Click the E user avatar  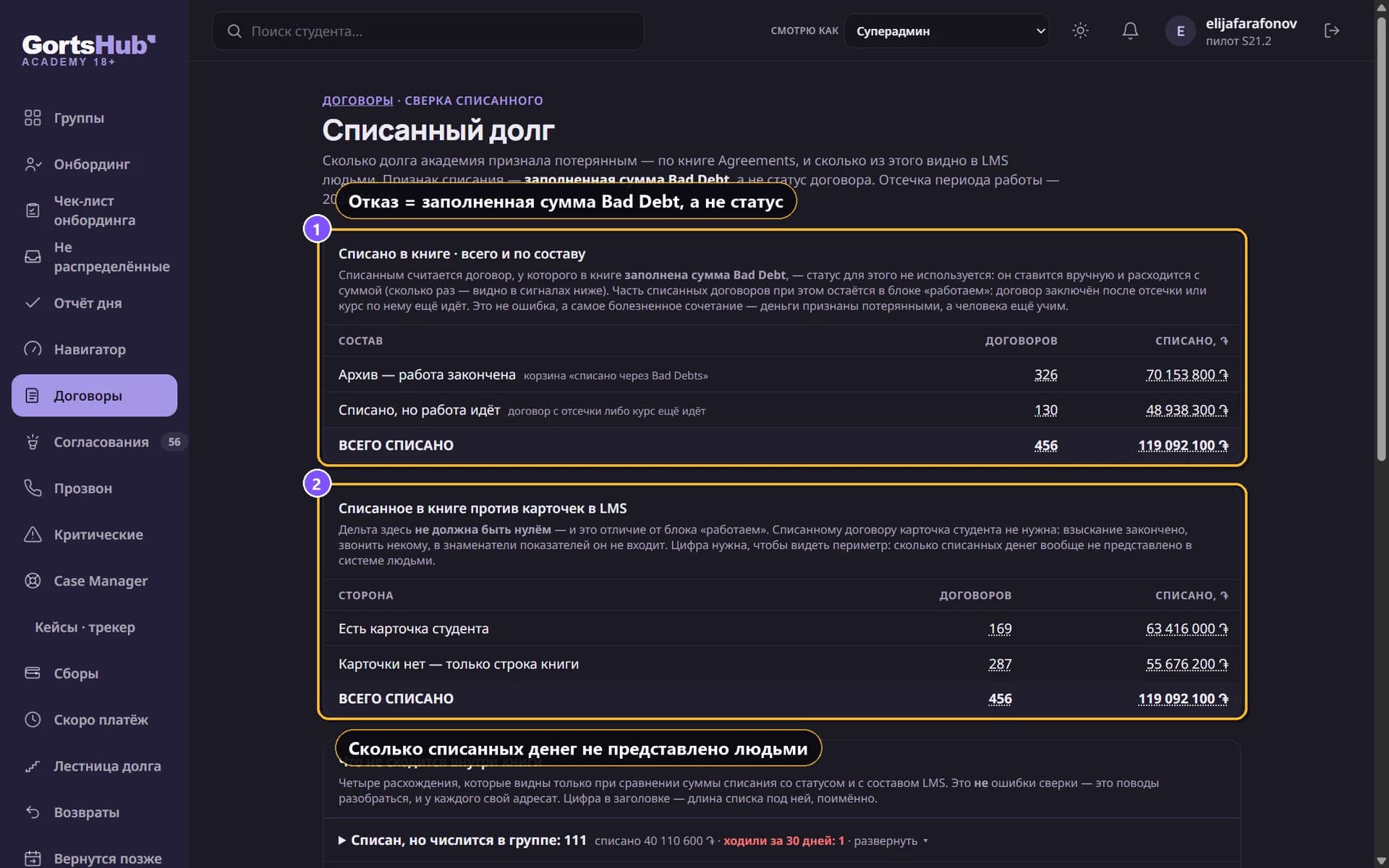click(x=1180, y=31)
